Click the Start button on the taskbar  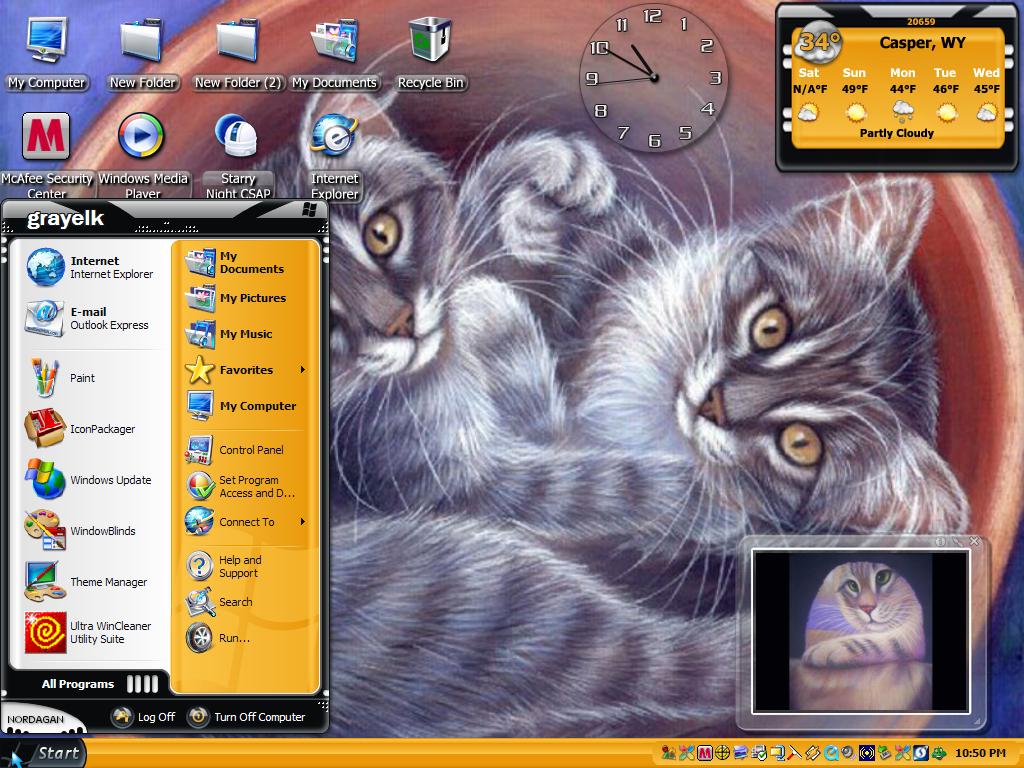click(x=44, y=754)
